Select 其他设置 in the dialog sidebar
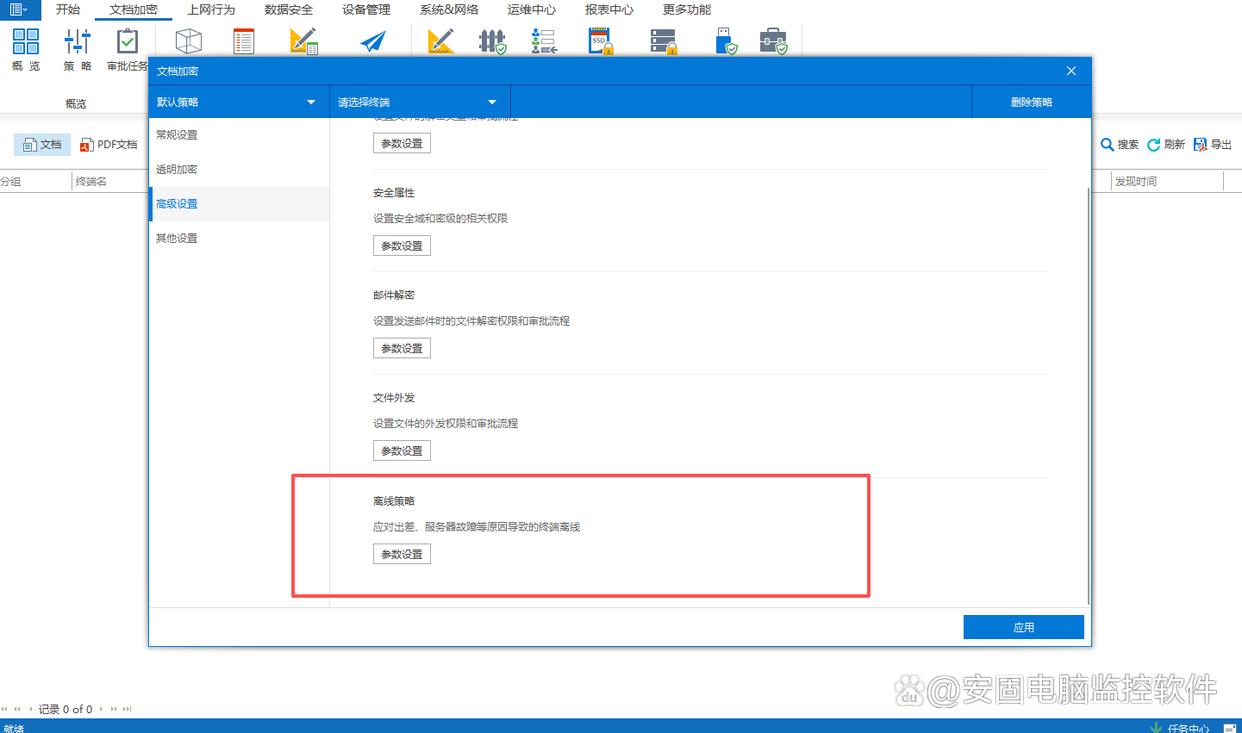 (239, 238)
